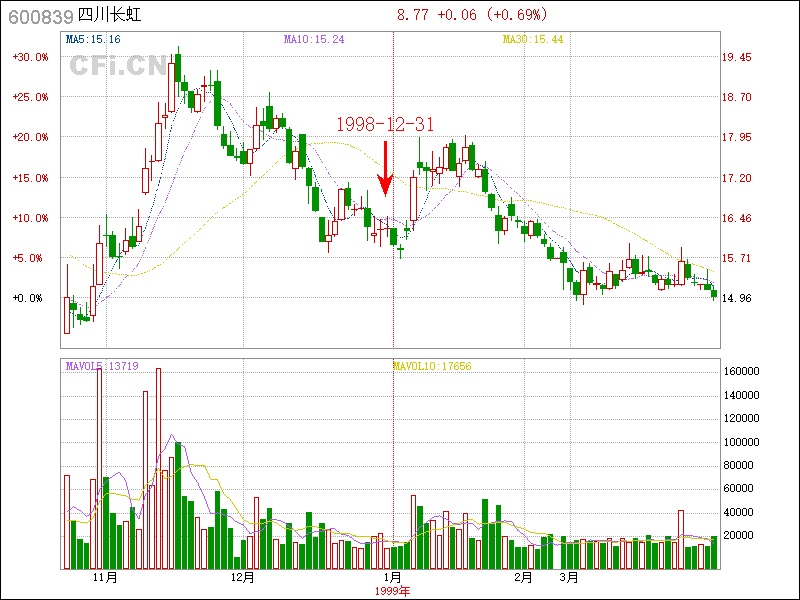Click the +15.0% axis label
The height and width of the screenshot is (600, 800).
click(x=31, y=178)
